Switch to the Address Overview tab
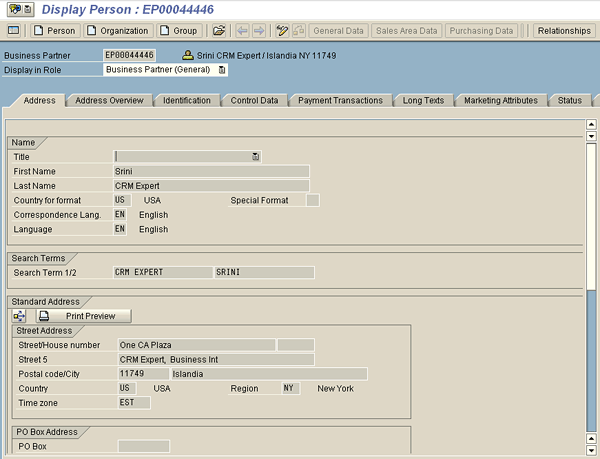This screenshot has width=600, height=459. pos(110,101)
